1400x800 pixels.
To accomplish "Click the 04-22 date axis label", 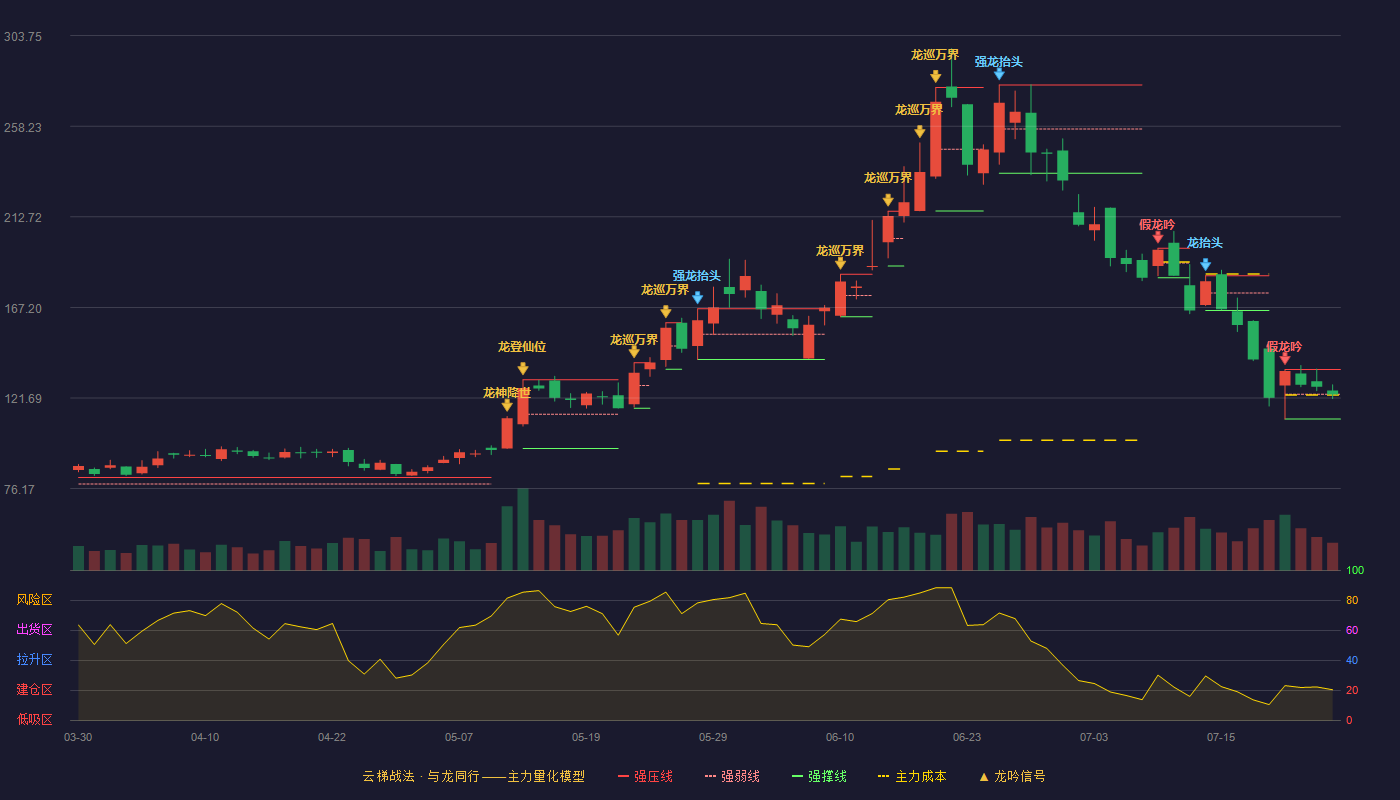I will pos(332,737).
